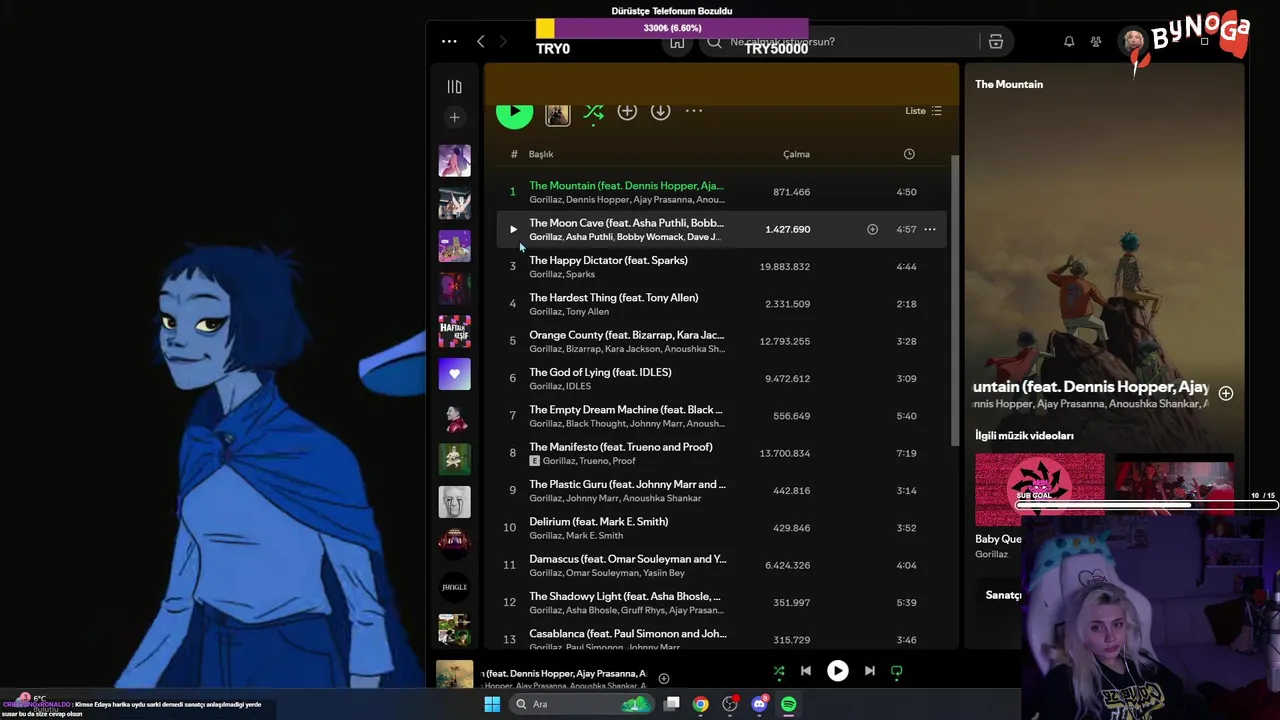
Task: Open Spotify from the taskbar
Action: click(x=788, y=704)
